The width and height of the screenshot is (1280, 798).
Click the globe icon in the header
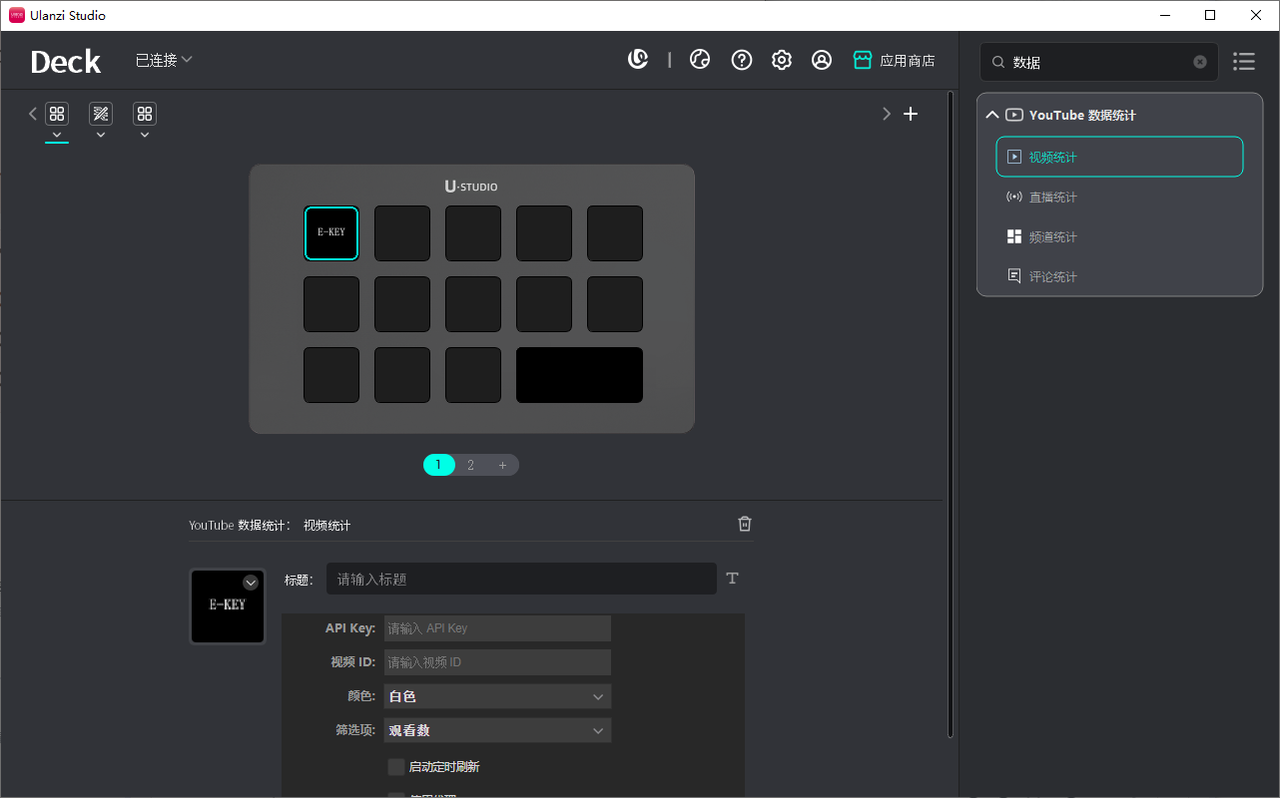tap(700, 60)
